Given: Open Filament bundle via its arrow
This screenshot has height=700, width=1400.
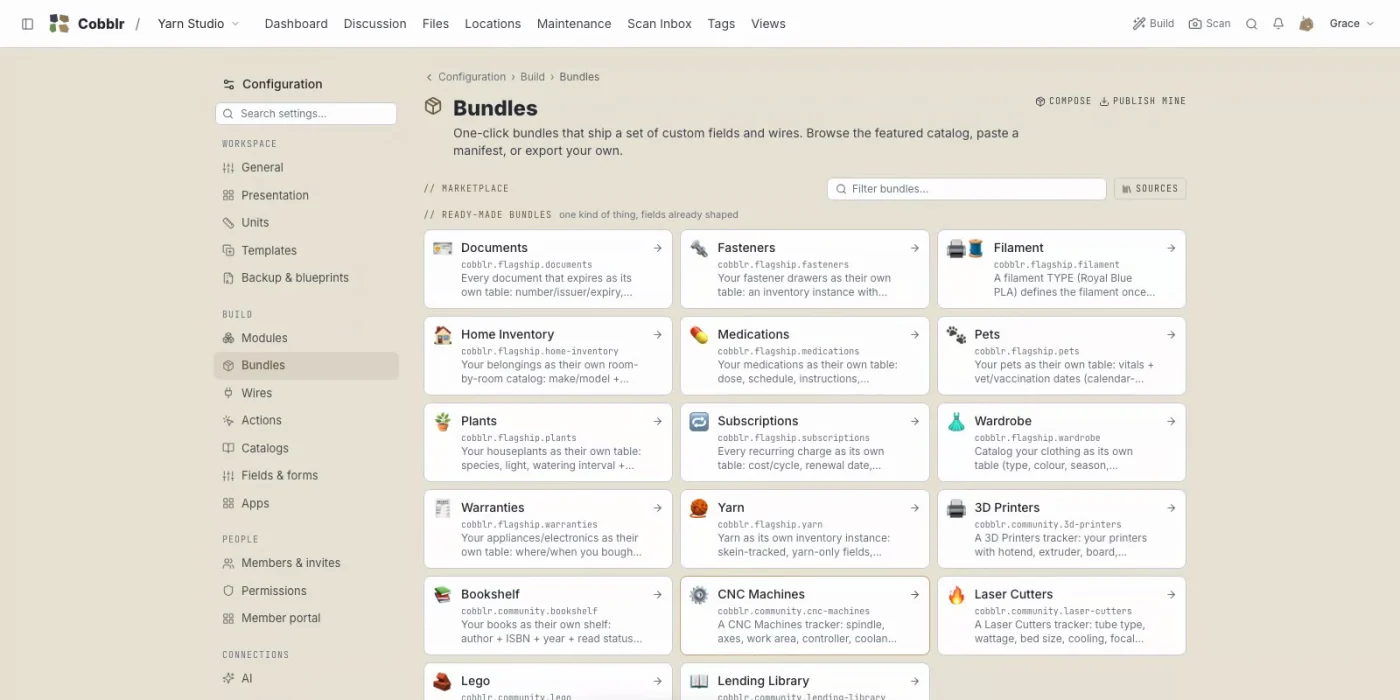Looking at the screenshot, I should 1171,248.
